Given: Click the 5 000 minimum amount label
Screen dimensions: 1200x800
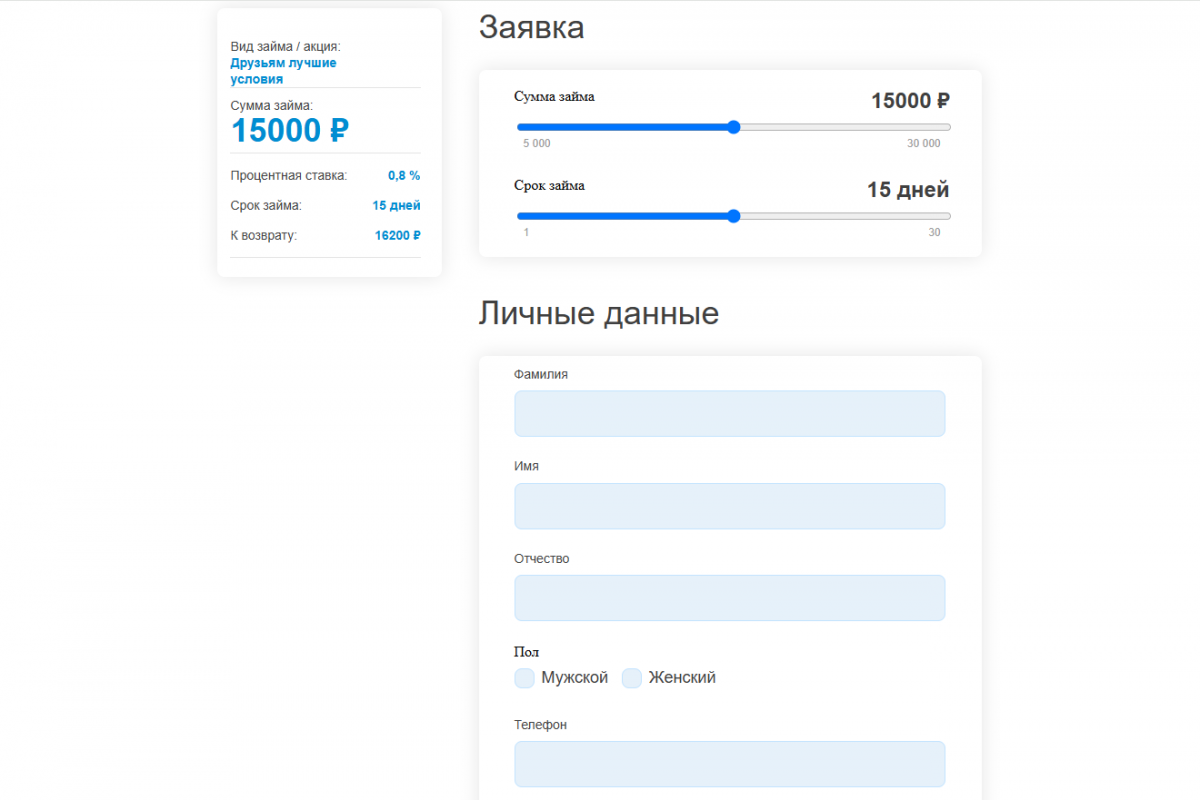Looking at the screenshot, I should point(537,143).
